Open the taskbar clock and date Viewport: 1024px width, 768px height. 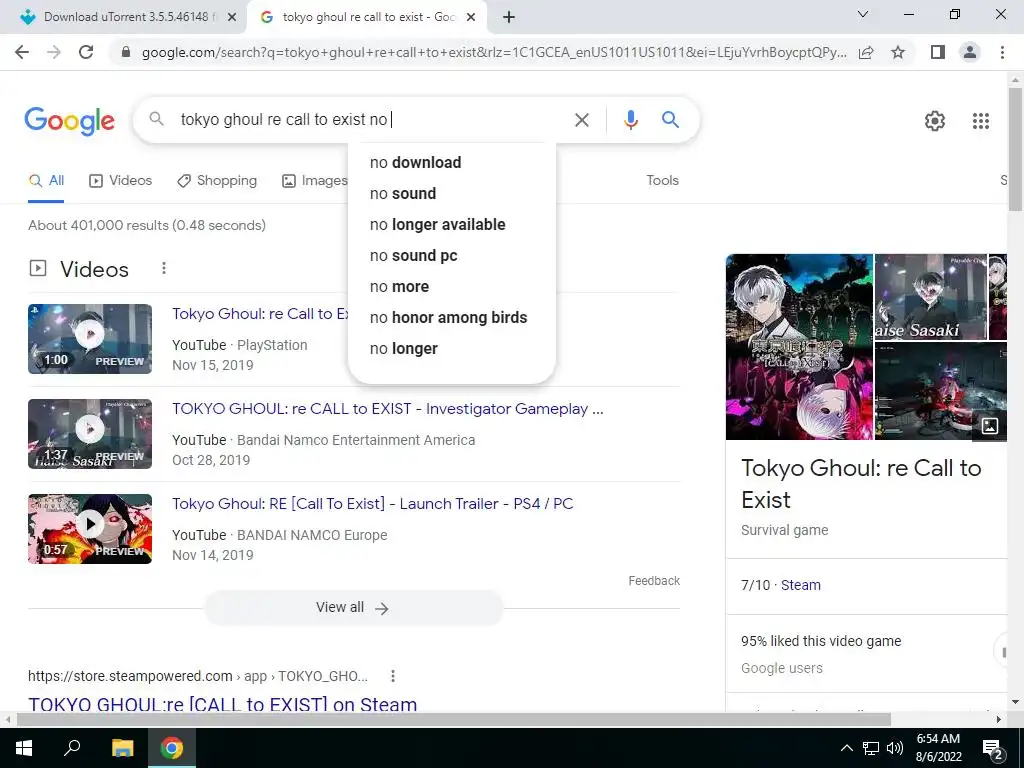click(x=938, y=748)
